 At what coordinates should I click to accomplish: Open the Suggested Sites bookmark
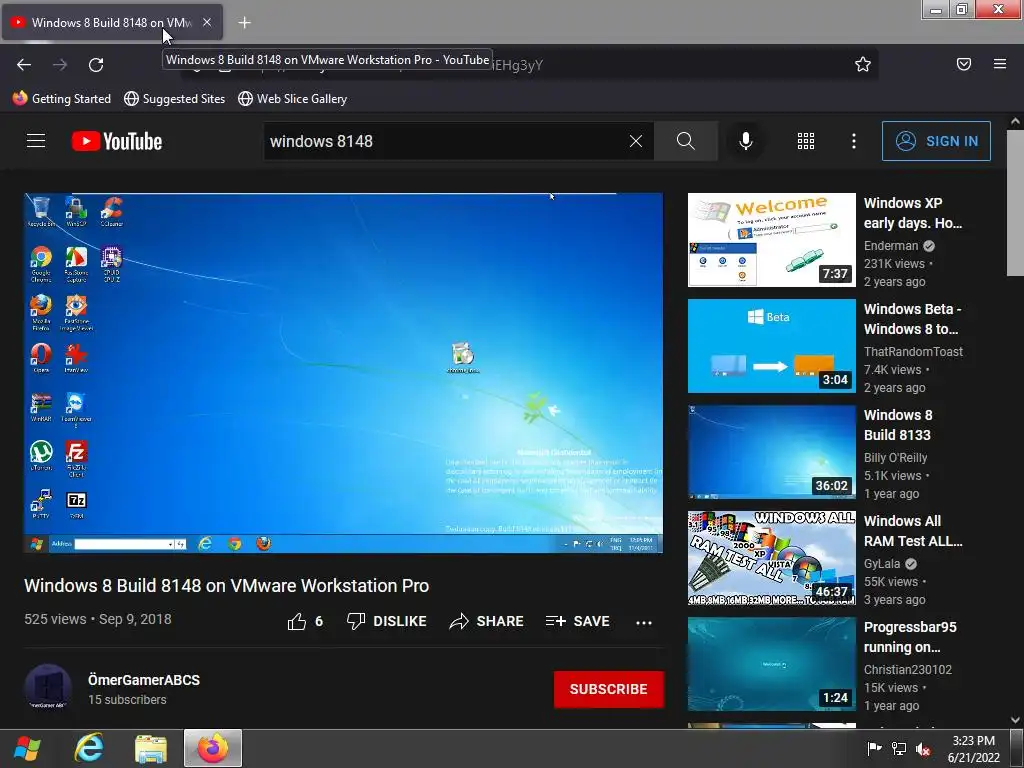[x=175, y=99]
